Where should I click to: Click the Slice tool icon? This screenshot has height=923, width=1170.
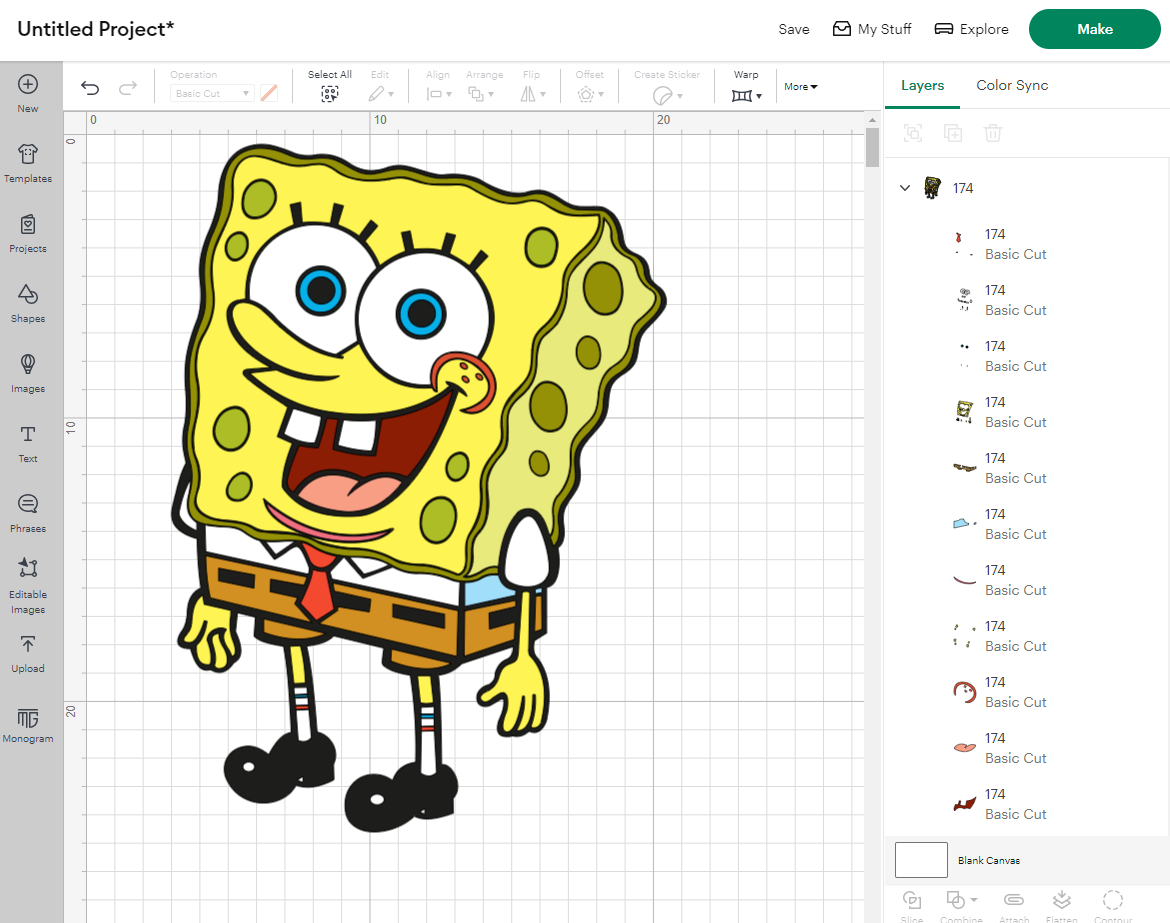912,900
